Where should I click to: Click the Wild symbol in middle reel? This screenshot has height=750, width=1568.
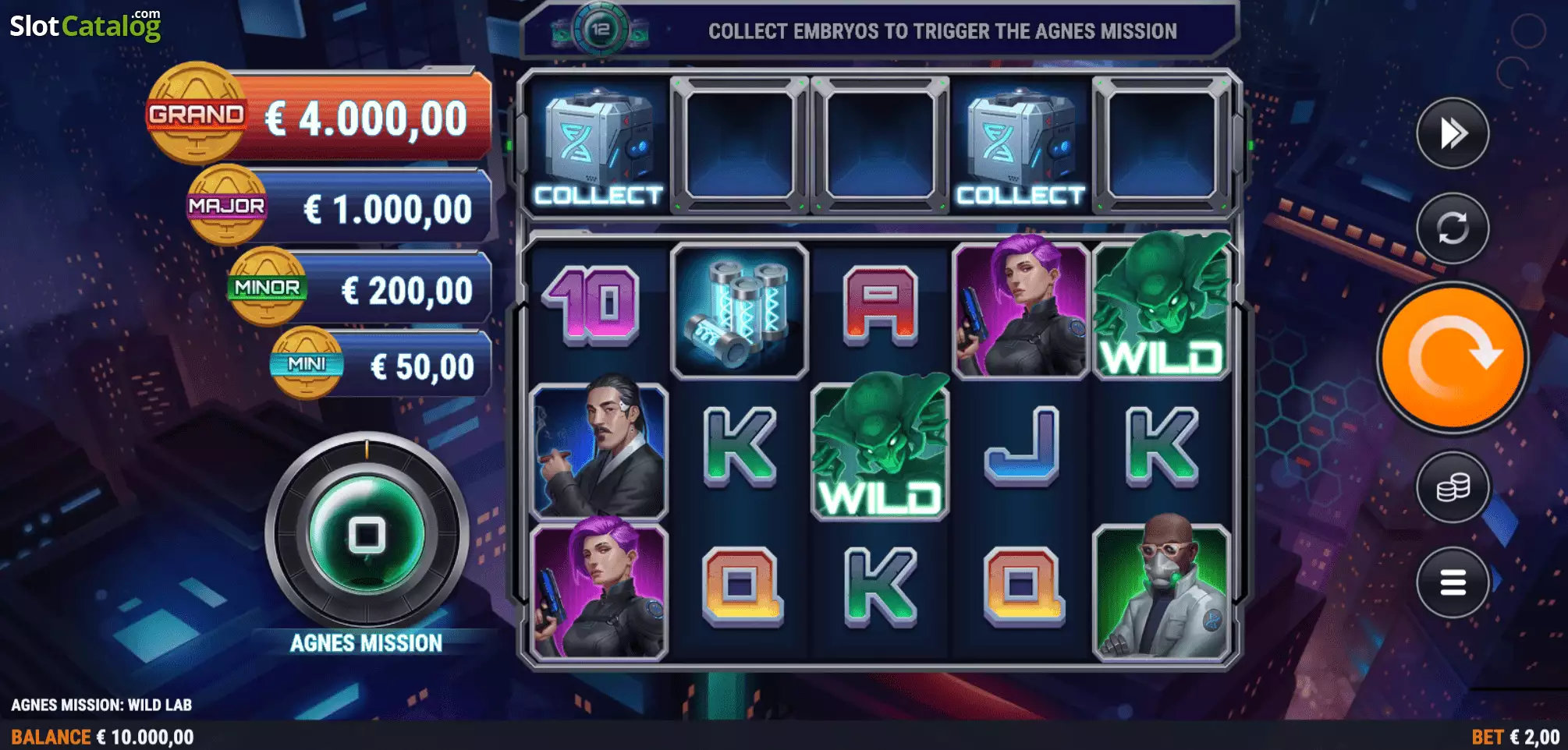(x=880, y=448)
